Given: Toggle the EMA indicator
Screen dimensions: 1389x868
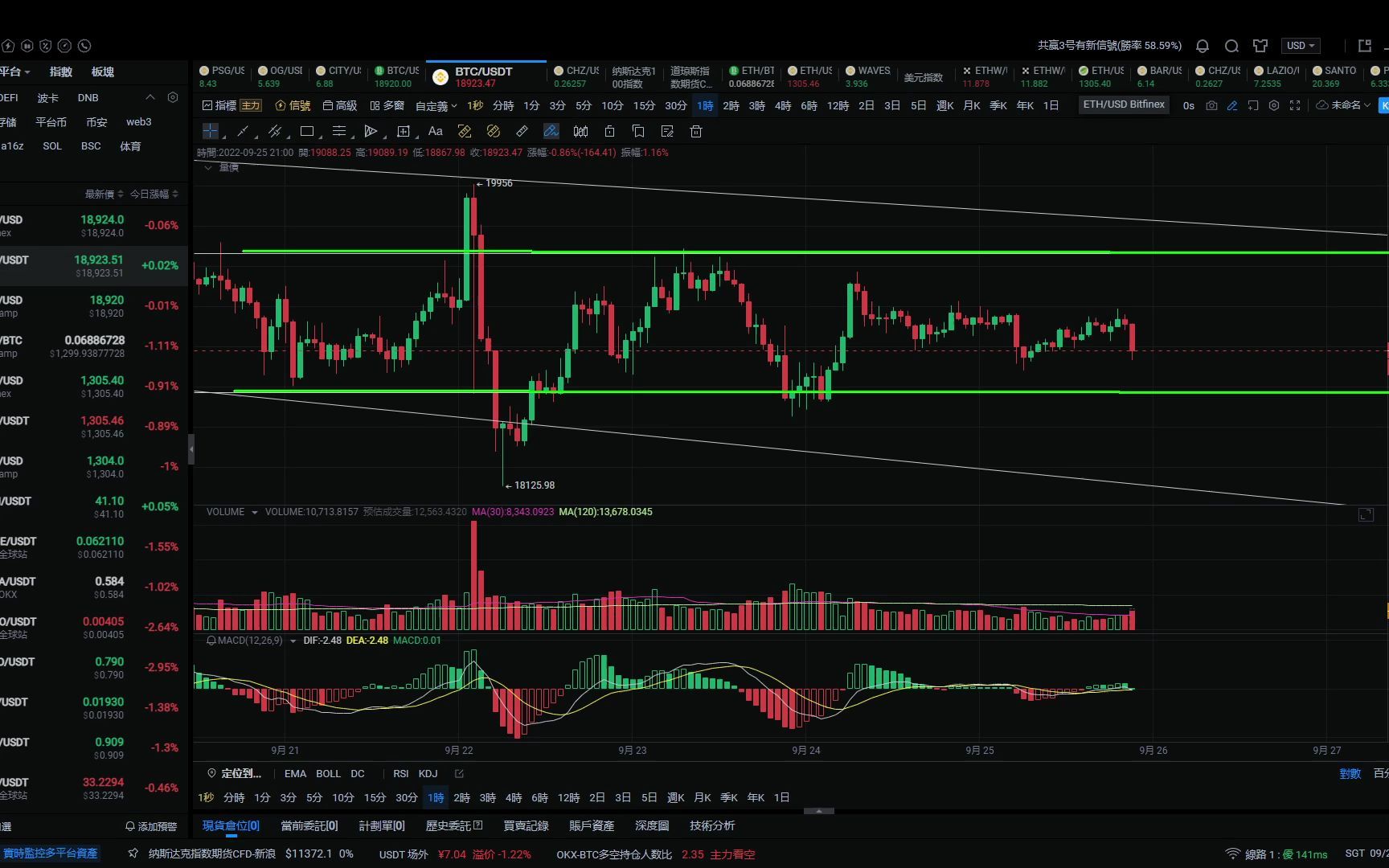Looking at the screenshot, I should tap(295, 773).
